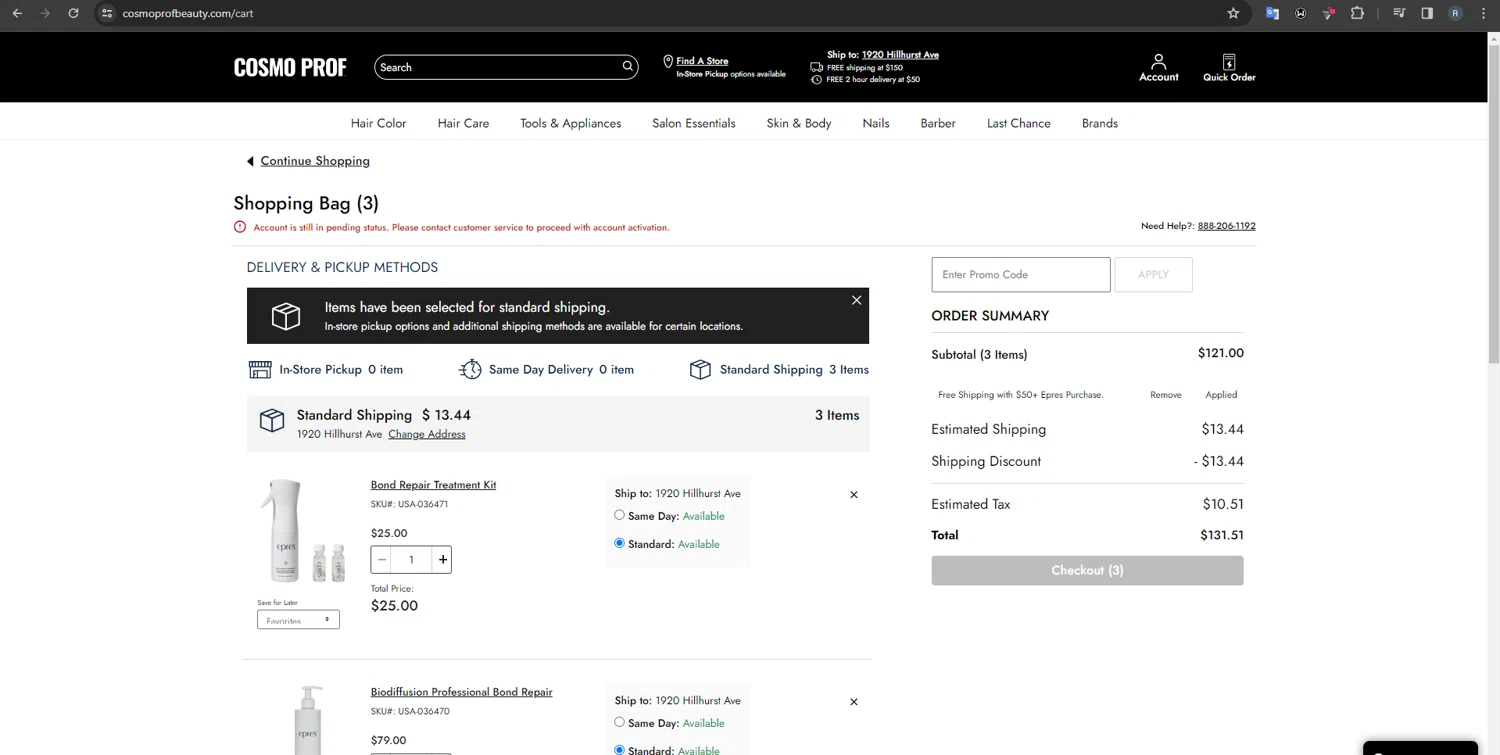Open Hair Care menu

tap(463, 123)
